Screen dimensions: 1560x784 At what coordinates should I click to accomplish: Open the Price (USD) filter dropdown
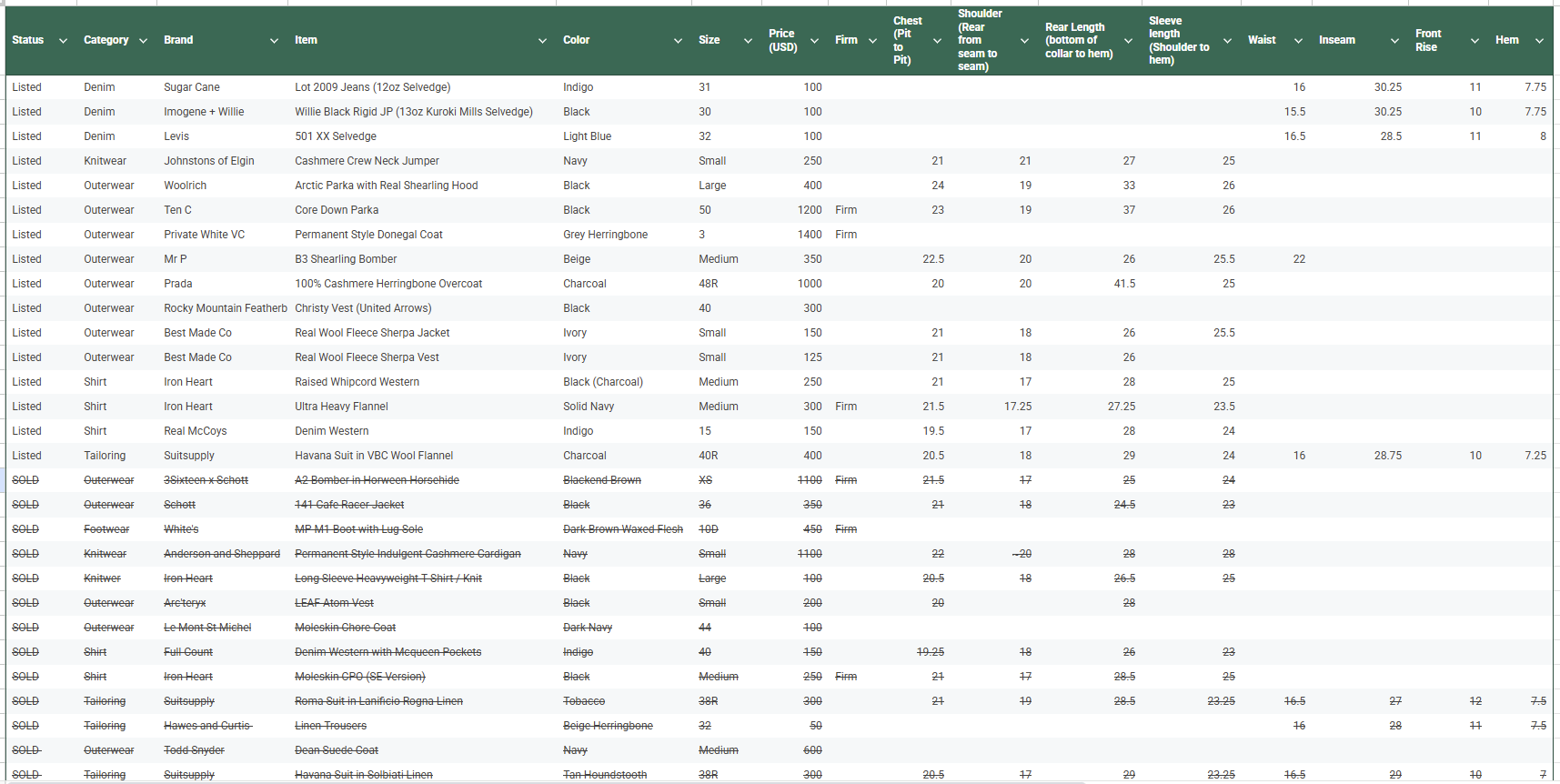click(x=814, y=41)
